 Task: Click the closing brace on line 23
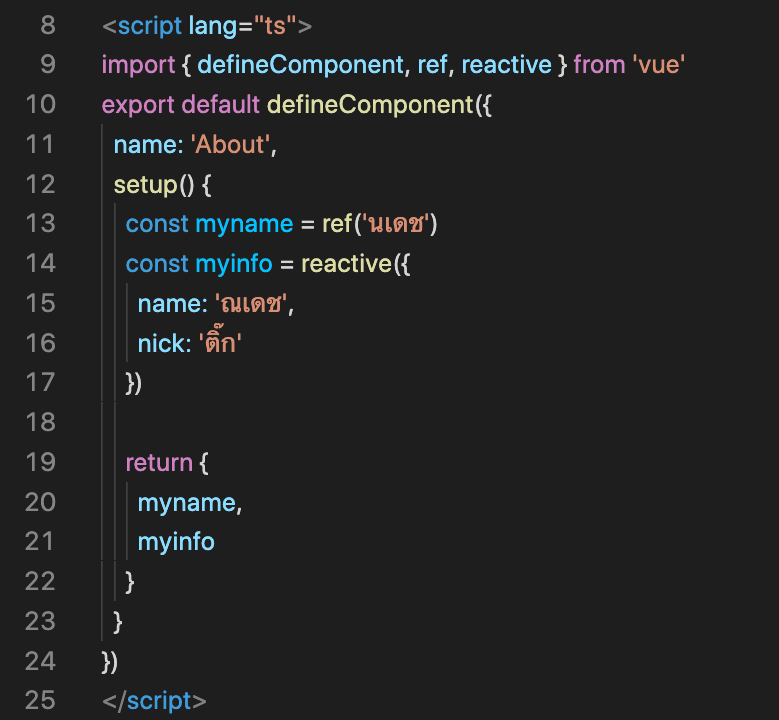point(118,622)
